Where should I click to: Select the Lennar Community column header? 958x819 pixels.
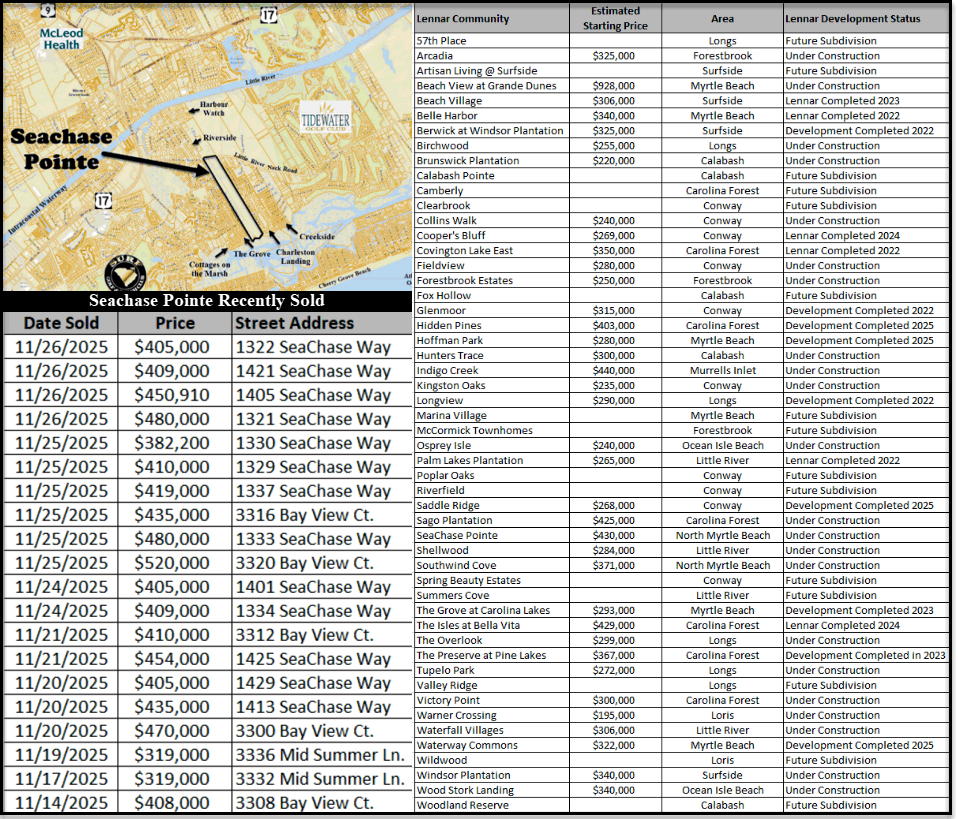click(x=462, y=19)
